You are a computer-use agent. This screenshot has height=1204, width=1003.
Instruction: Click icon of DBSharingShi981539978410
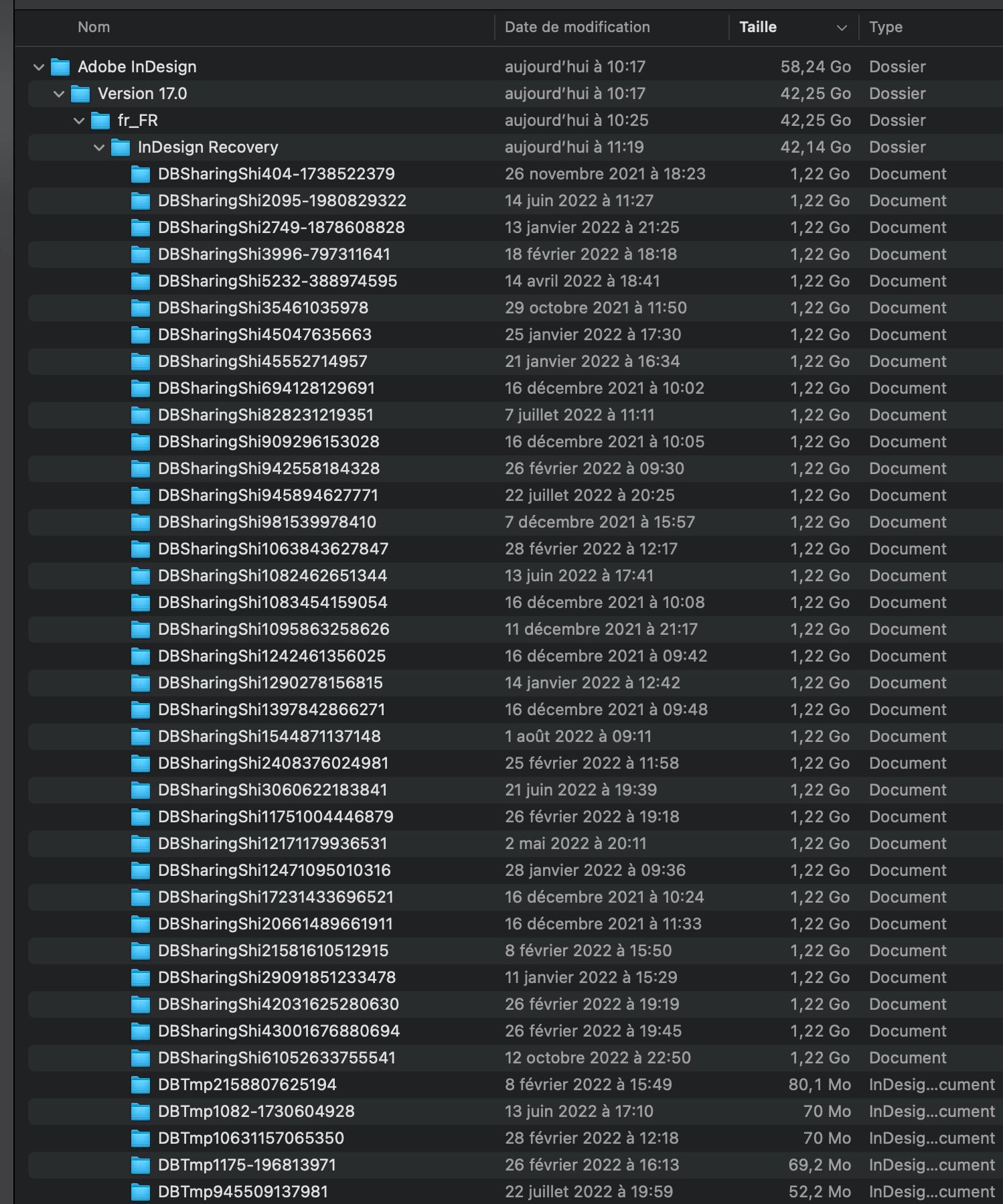point(141,522)
